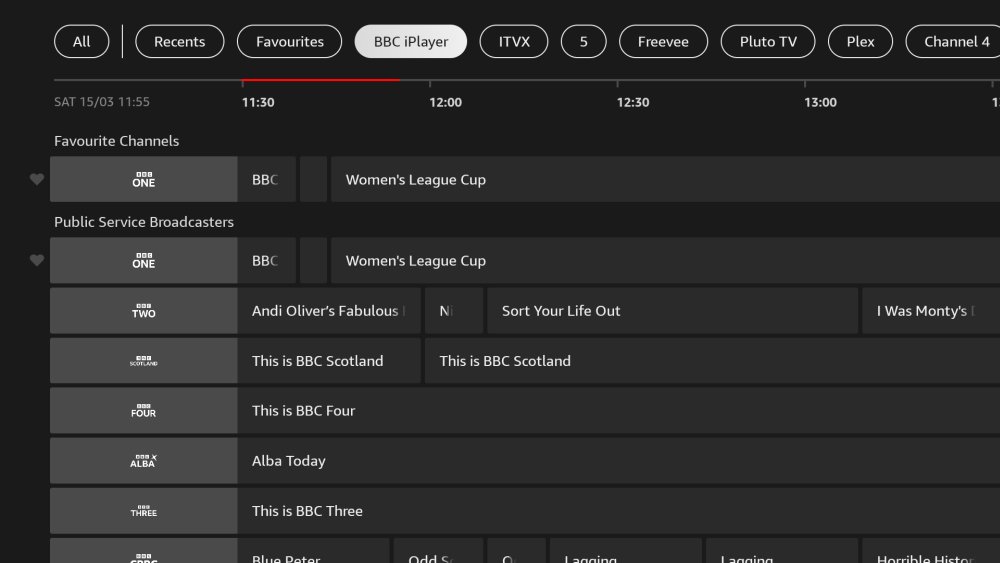Open the Freevee filter

(663, 41)
